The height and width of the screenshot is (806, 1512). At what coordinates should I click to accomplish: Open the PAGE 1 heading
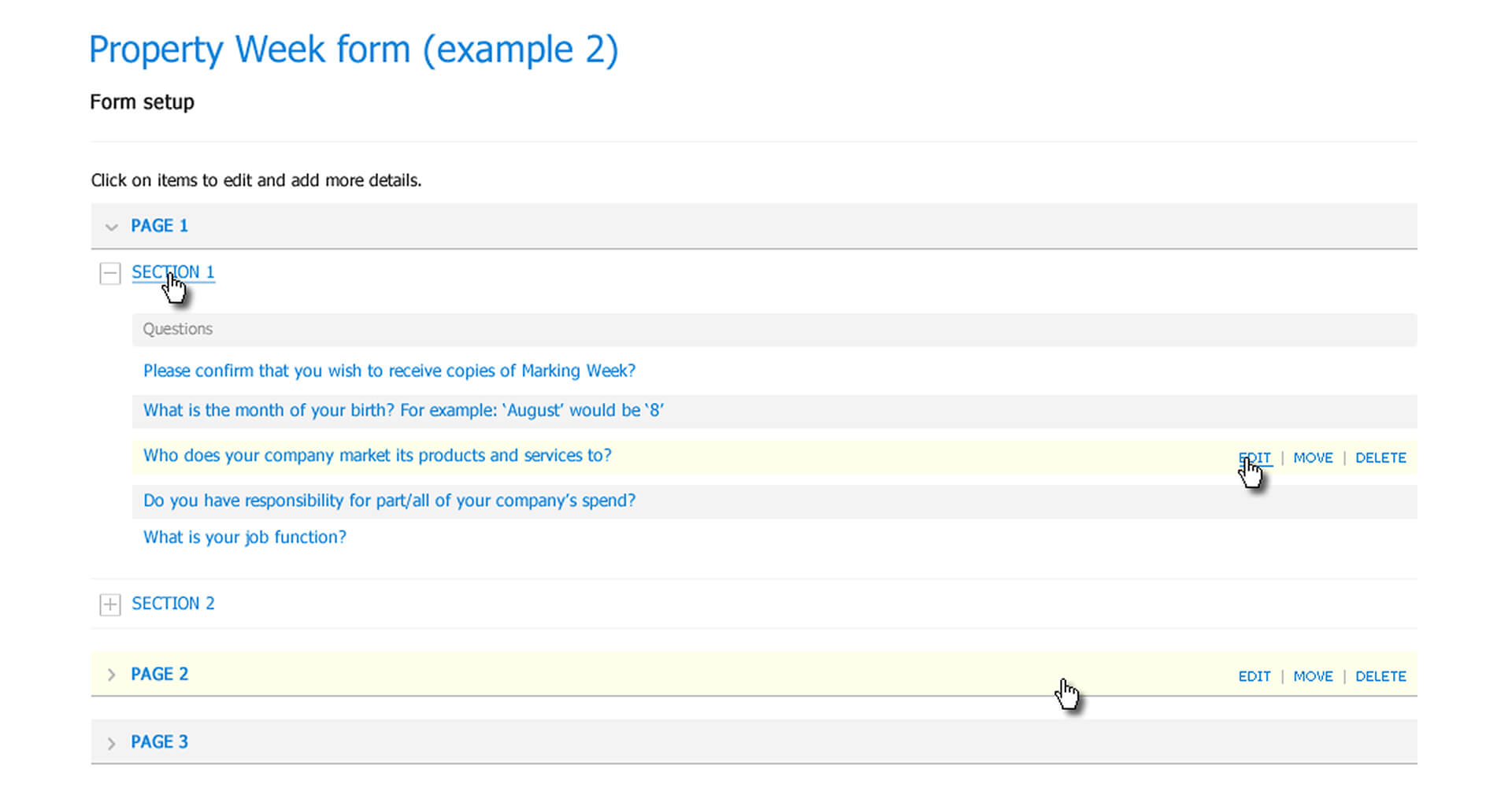(x=159, y=226)
